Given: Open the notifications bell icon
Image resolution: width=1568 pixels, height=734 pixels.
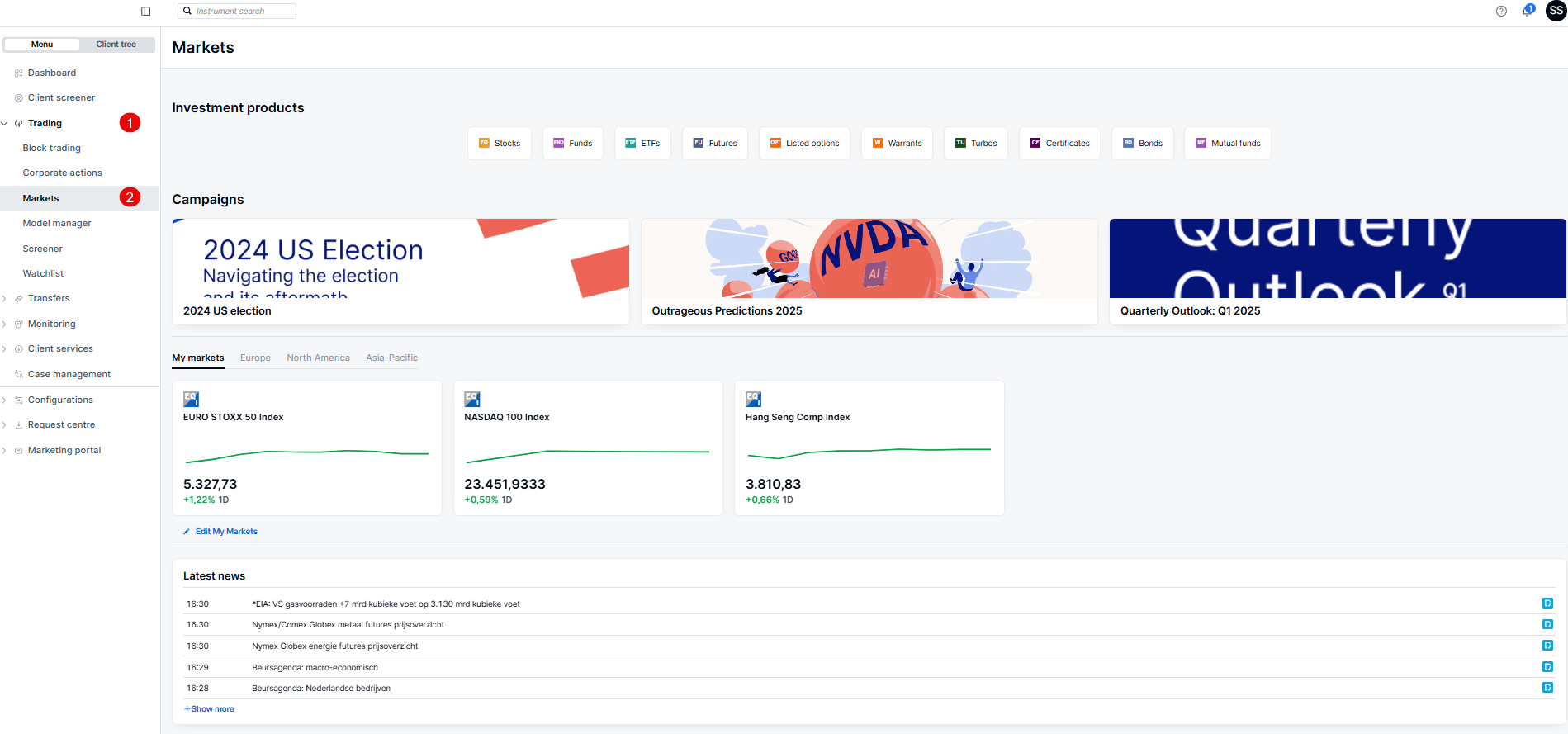Looking at the screenshot, I should pyautogui.click(x=1527, y=11).
